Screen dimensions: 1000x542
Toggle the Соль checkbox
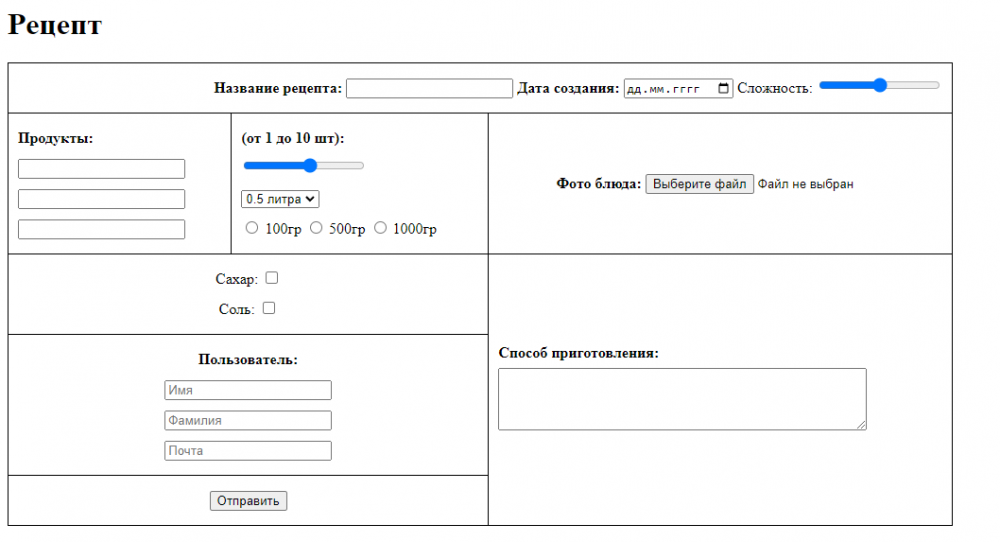[x=268, y=308]
